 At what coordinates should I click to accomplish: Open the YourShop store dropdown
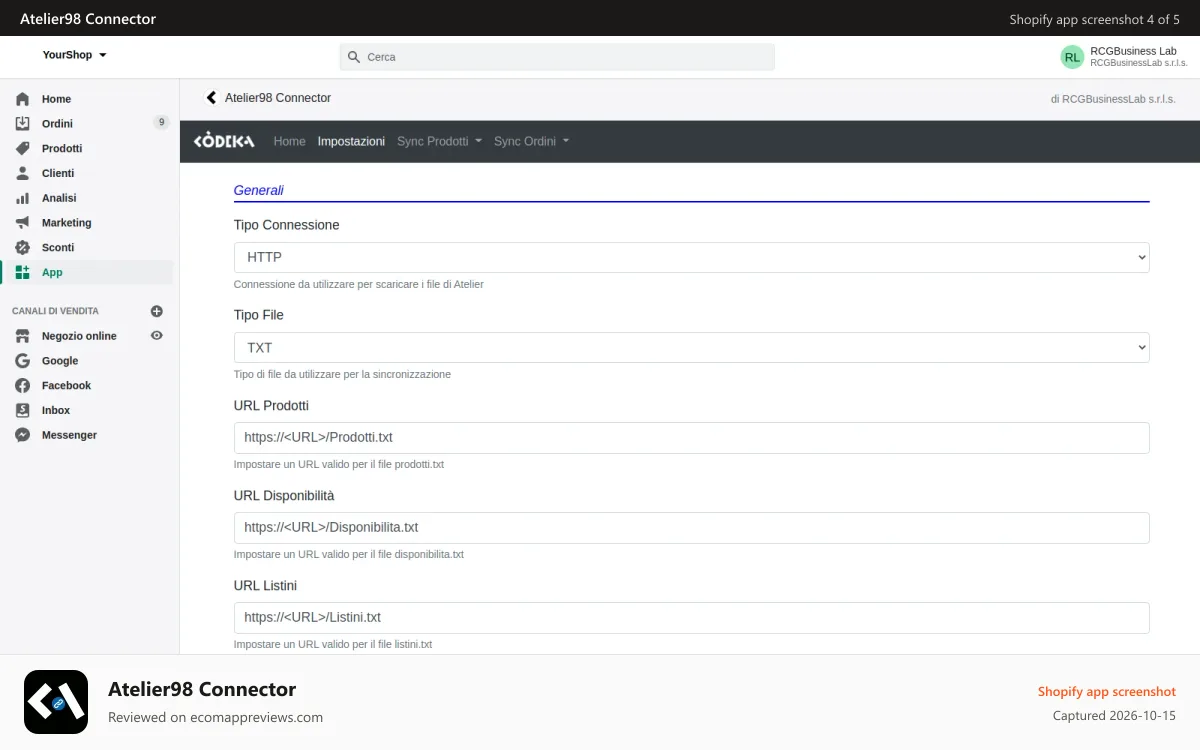[74, 55]
